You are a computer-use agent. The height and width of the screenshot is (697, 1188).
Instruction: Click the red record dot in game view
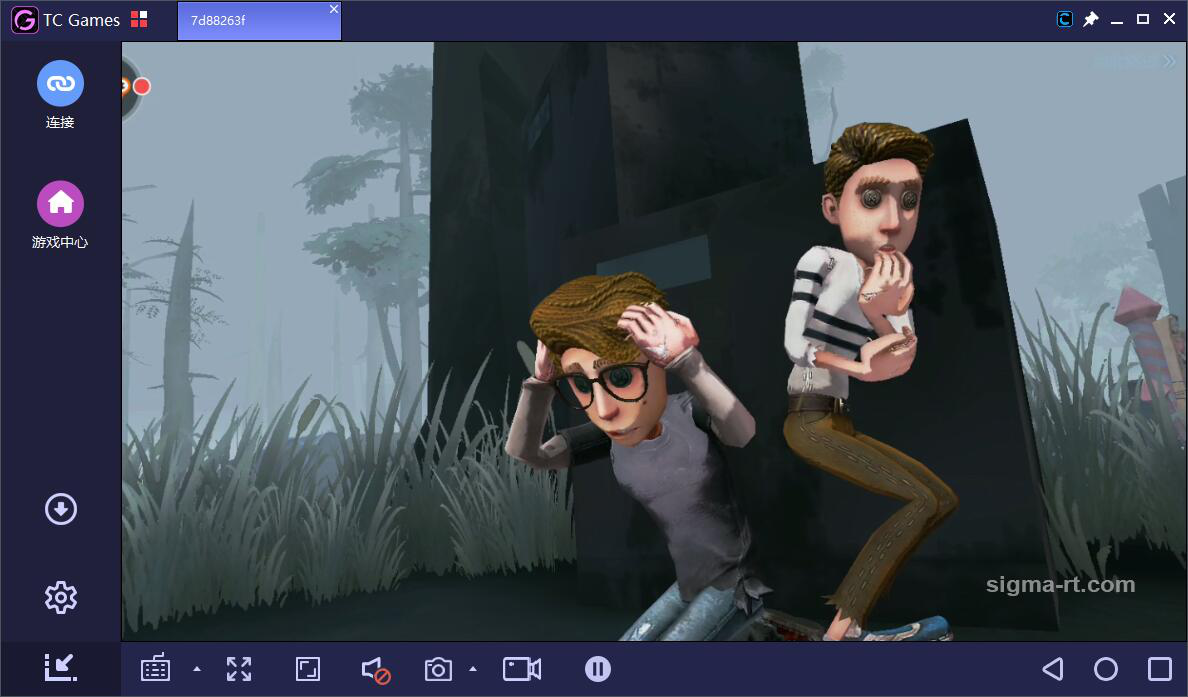click(x=142, y=86)
